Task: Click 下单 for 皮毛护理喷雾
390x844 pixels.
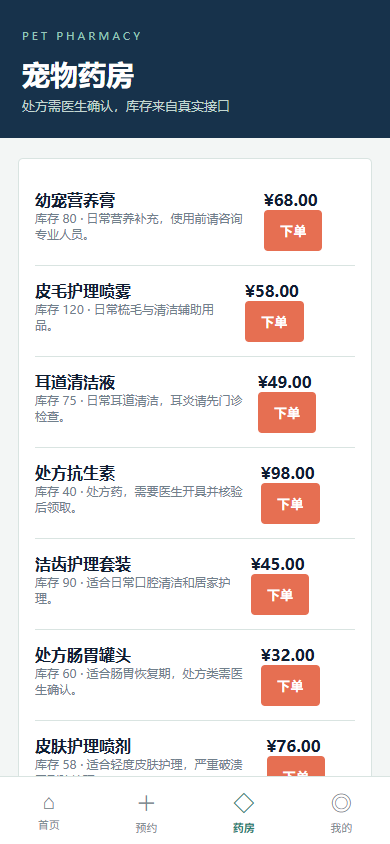Action: [x=274, y=321]
